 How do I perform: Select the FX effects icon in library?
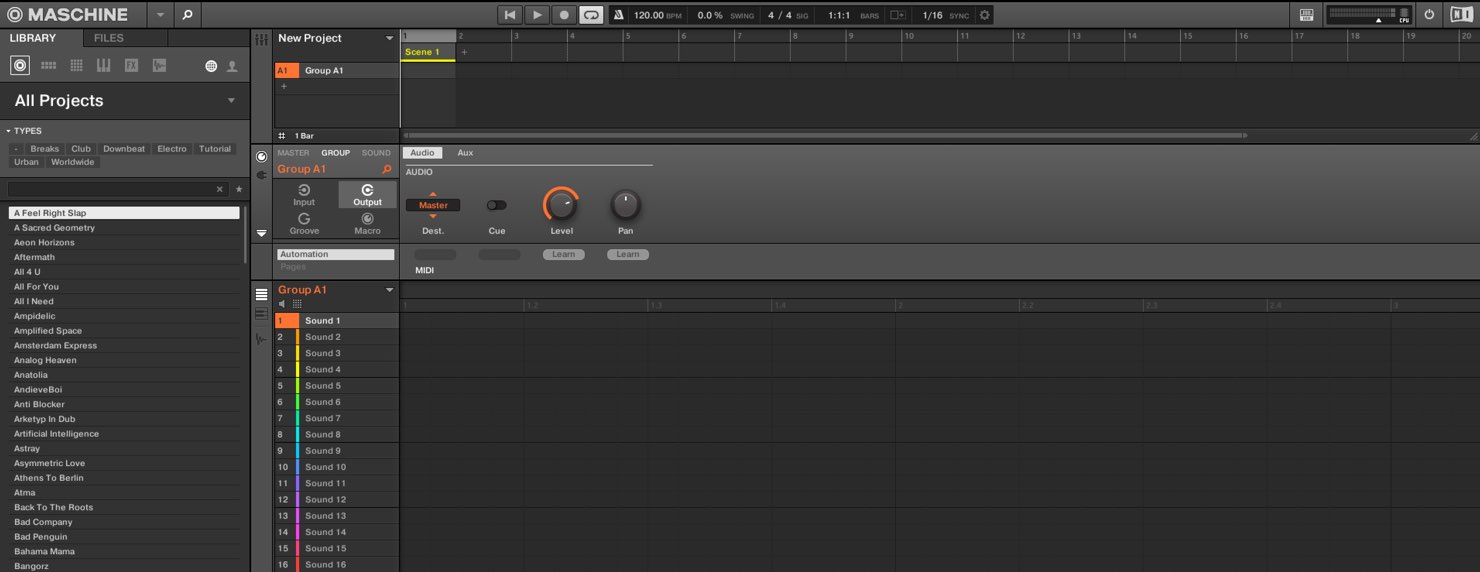click(131, 66)
